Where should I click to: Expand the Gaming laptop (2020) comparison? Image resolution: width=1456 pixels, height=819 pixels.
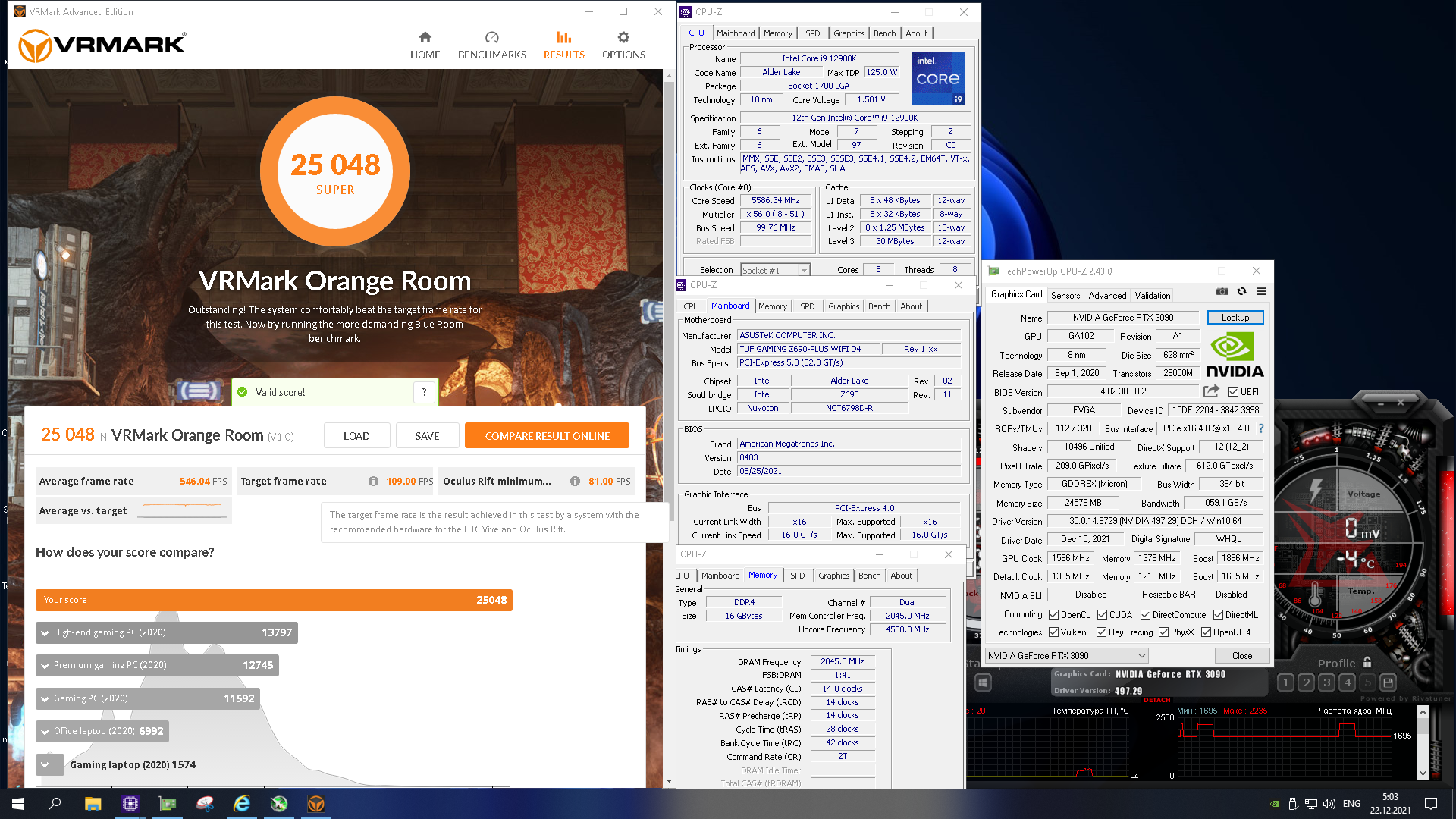pyautogui.click(x=50, y=764)
